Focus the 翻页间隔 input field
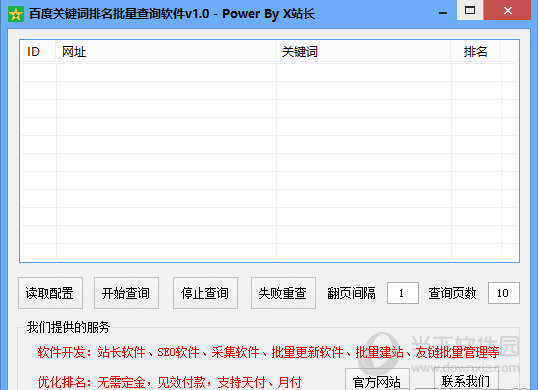 tap(402, 293)
